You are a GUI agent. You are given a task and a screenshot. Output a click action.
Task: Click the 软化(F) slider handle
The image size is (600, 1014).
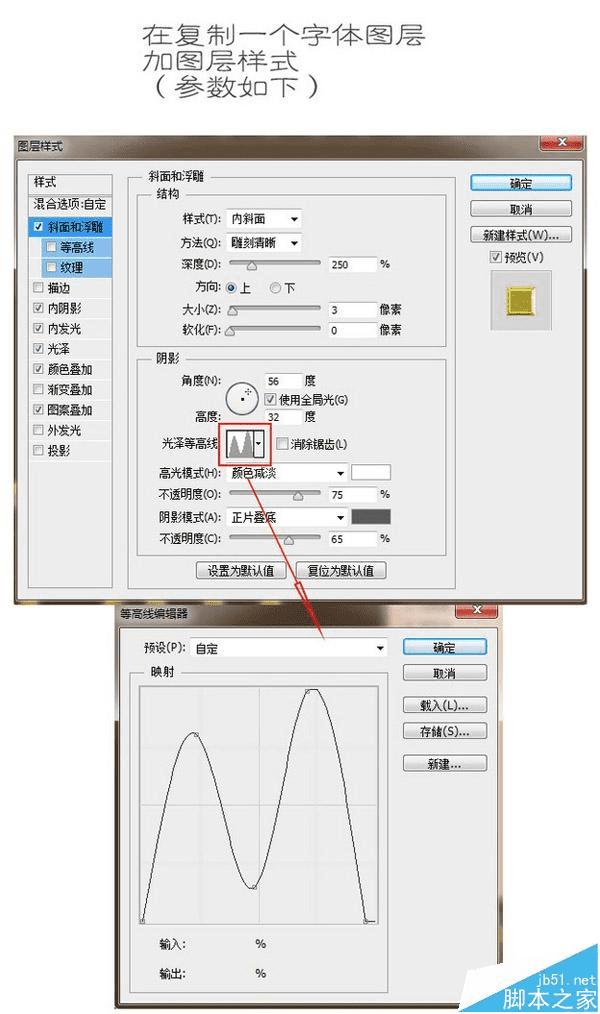click(x=231, y=331)
